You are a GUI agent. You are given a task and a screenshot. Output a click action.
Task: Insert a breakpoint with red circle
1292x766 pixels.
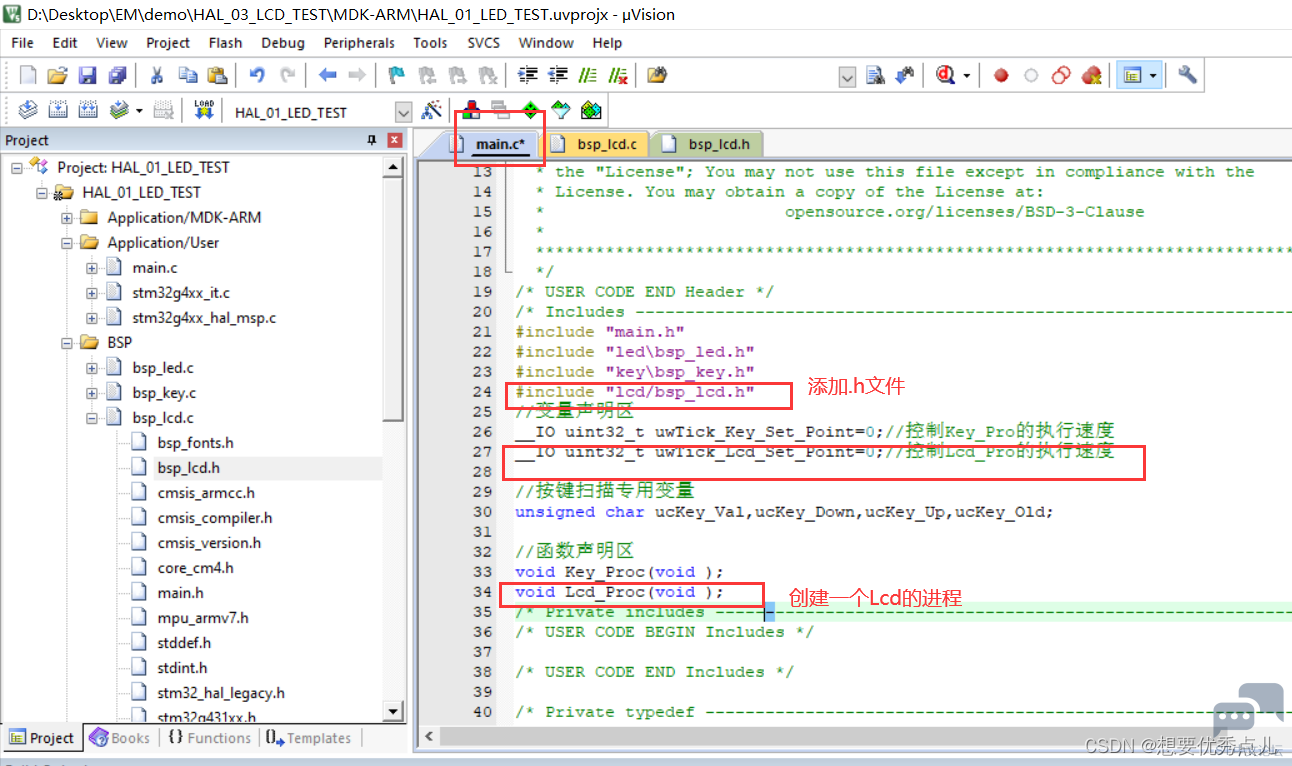pos(1001,75)
